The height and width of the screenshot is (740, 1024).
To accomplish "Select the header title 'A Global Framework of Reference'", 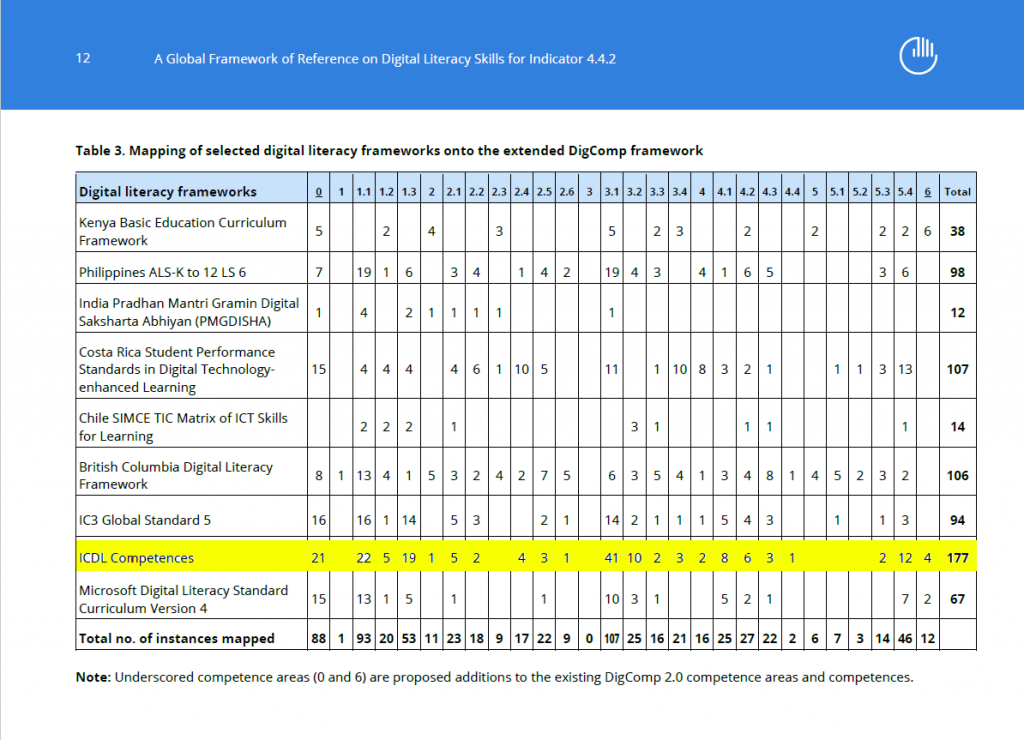I will point(385,59).
